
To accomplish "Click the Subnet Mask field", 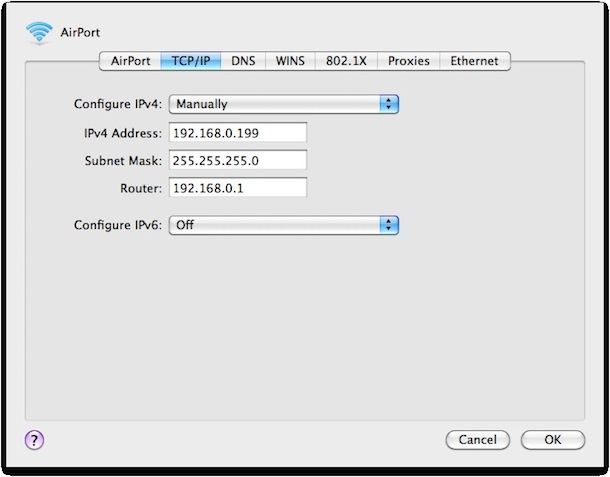I will (x=238, y=160).
